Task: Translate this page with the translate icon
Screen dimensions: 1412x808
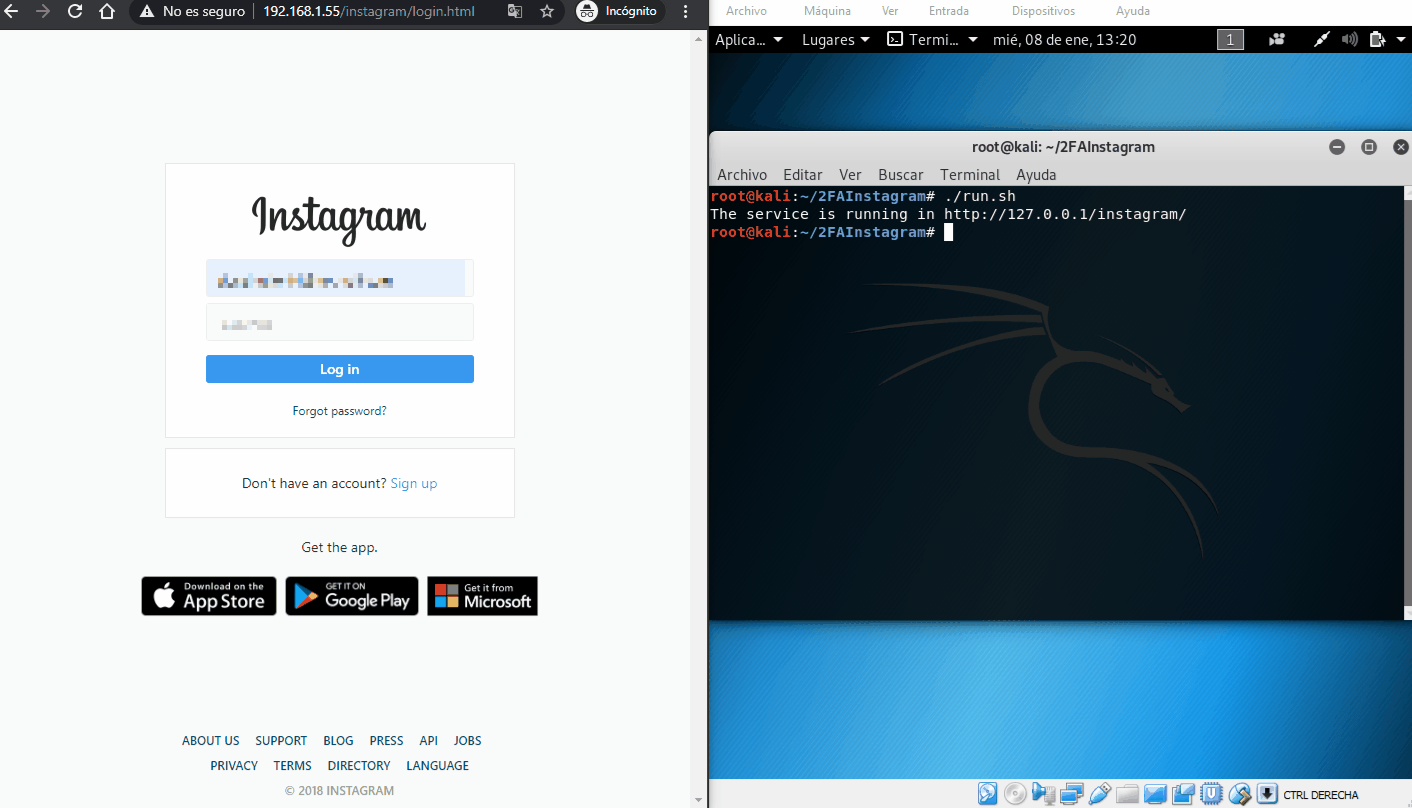Action: point(515,12)
